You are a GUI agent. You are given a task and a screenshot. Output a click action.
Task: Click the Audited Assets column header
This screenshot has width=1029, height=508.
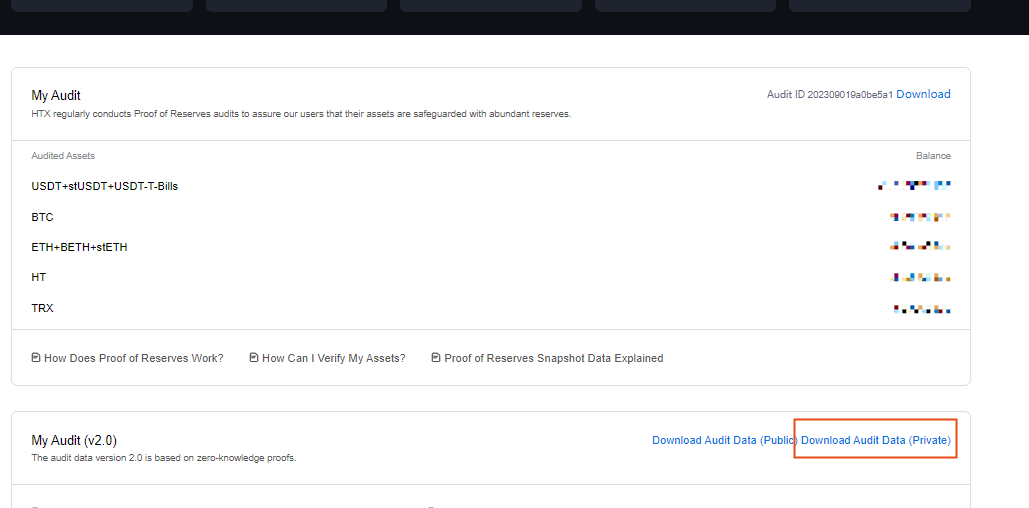coord(63,156)
